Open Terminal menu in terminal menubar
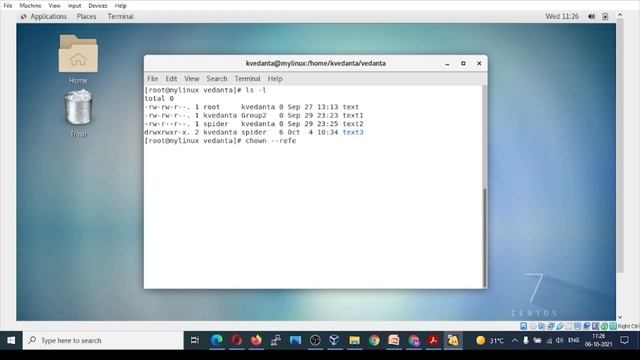Screen dimensions: 640x360 tap(247, 79)
